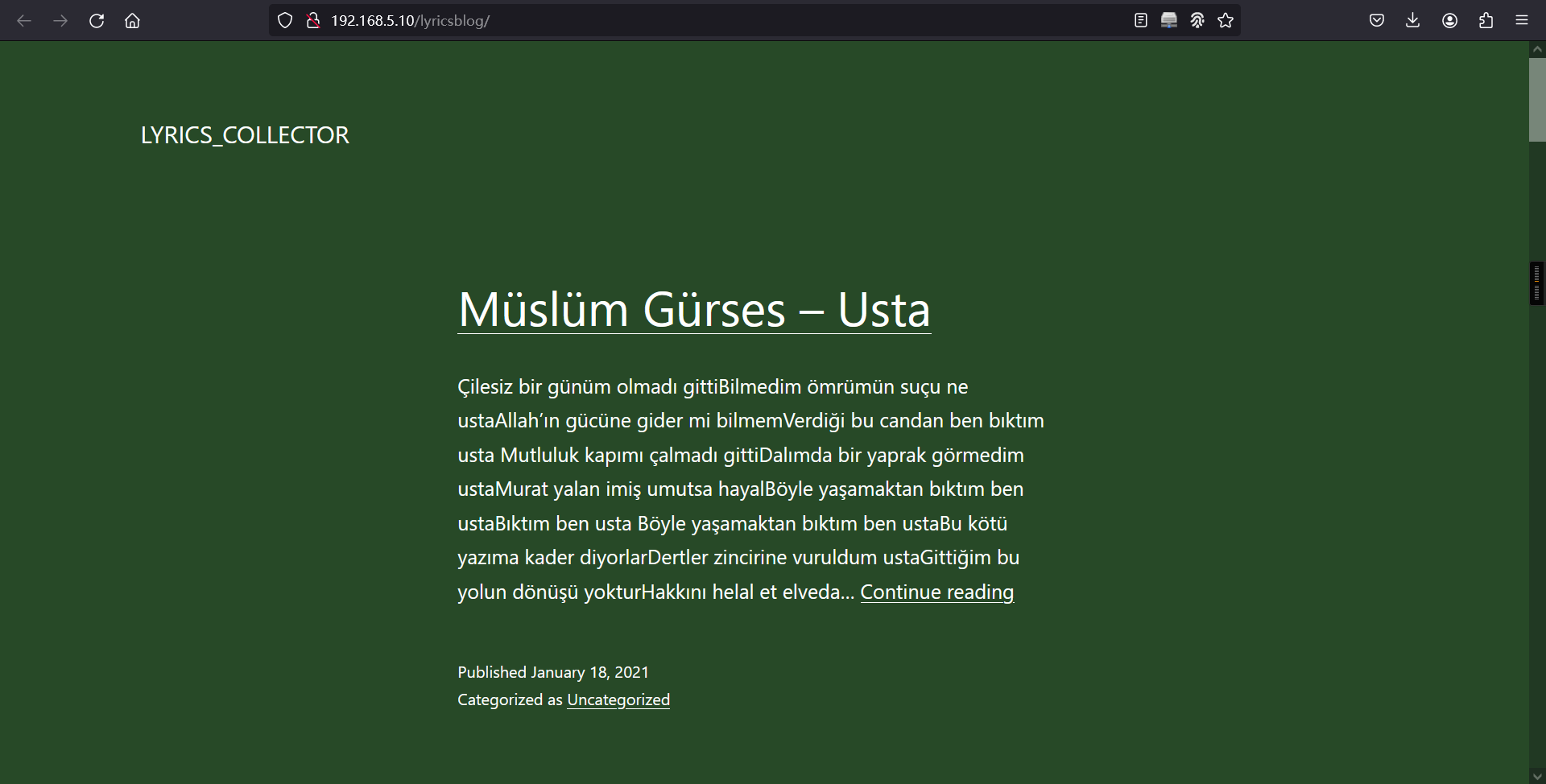Open the LYRICS_COLLECTOR site title link
Screen dimensions: 1546x784
click(x=245, y=135)
